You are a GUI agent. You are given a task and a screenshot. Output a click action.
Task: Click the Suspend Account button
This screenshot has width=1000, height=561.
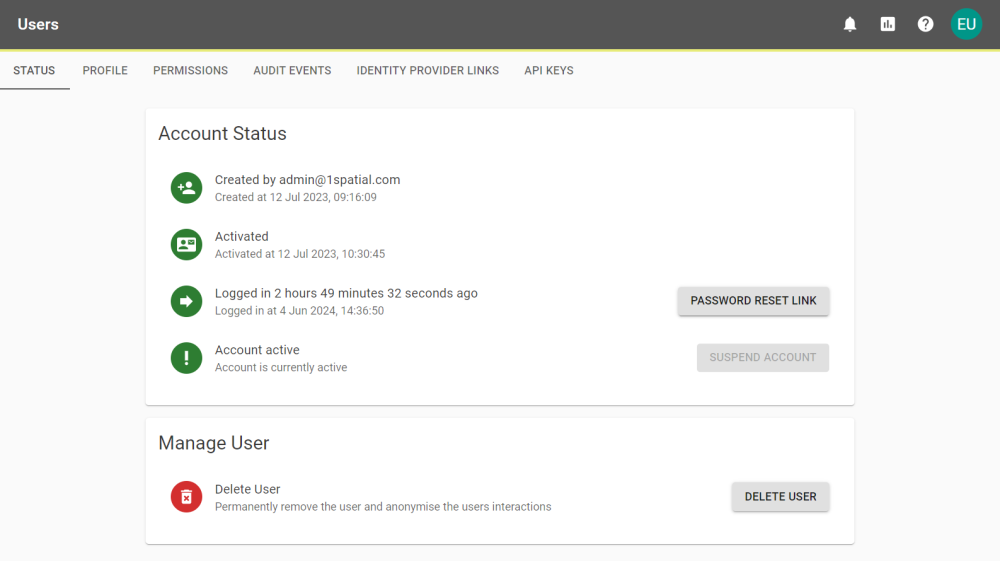click(763, 358)
